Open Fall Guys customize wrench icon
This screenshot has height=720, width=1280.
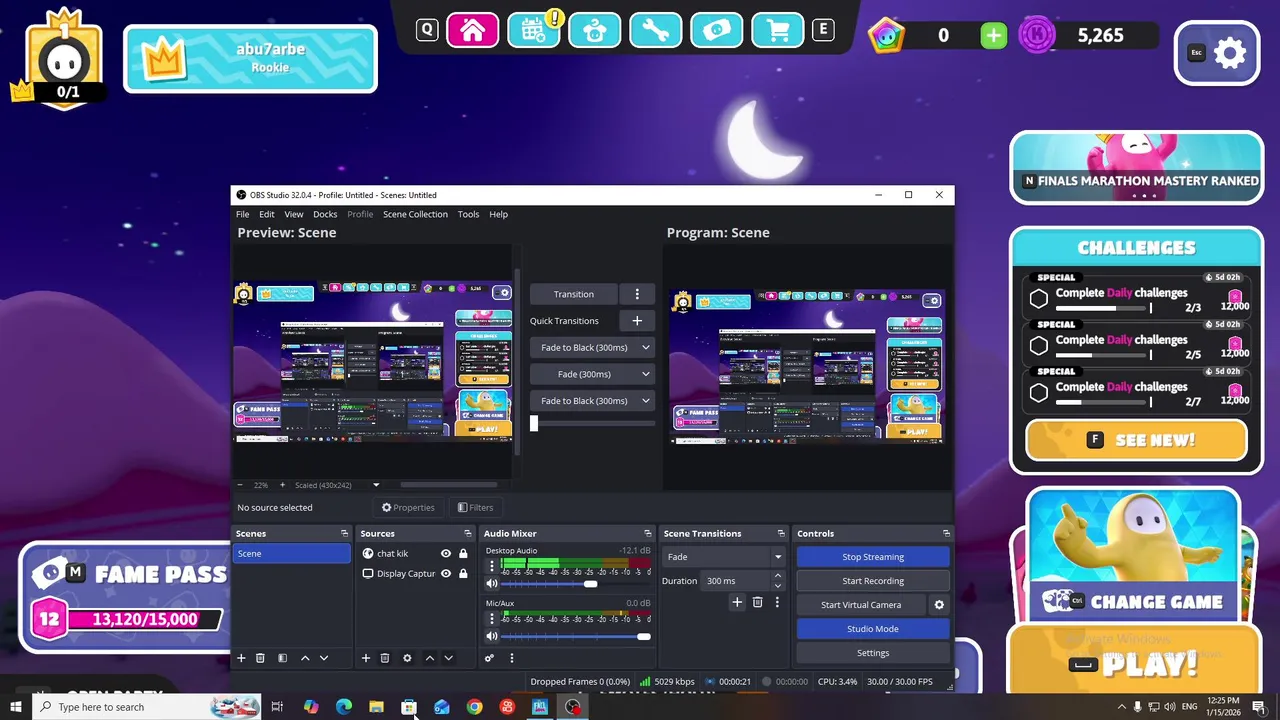[x=655, y=31]
